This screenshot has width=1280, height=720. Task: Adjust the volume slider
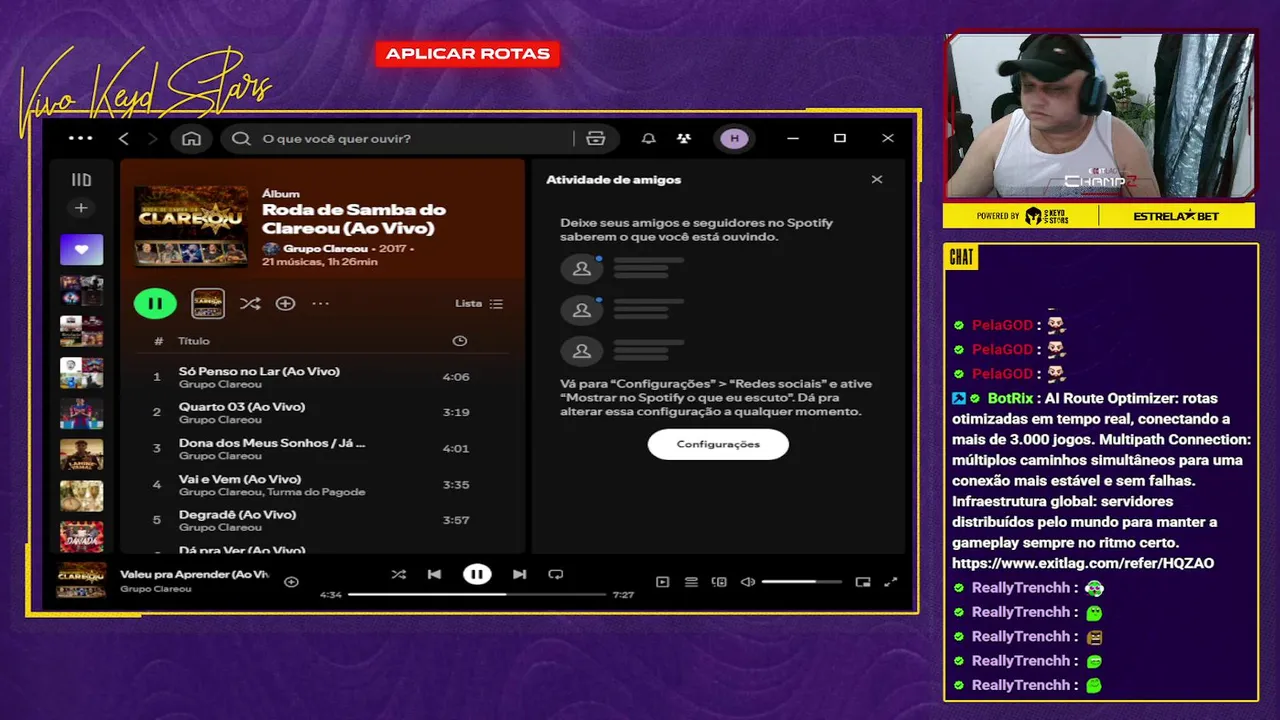click(801, 582)
